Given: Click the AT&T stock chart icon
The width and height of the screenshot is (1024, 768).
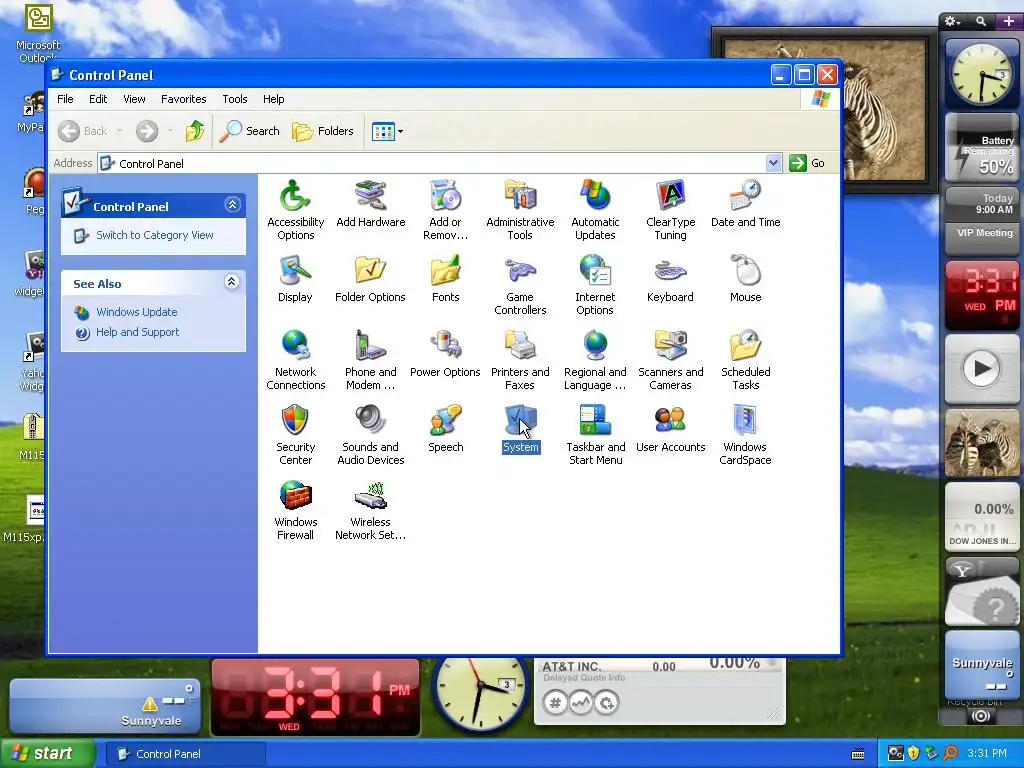Looking at the screenshot, I should click(581, 703).
